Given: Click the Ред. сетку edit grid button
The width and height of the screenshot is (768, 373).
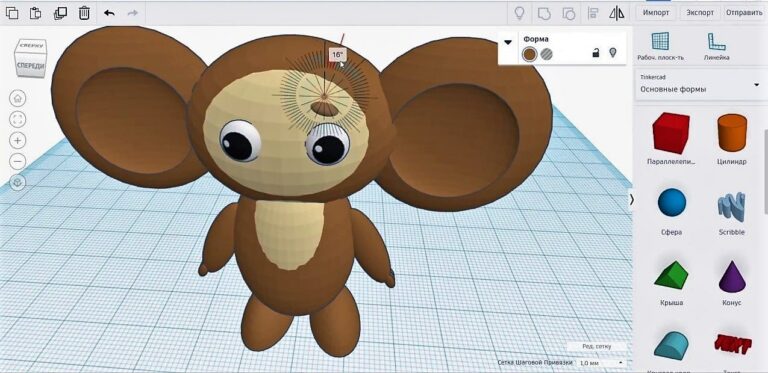Looking at the screenshot, I should (x=596, y=346).
